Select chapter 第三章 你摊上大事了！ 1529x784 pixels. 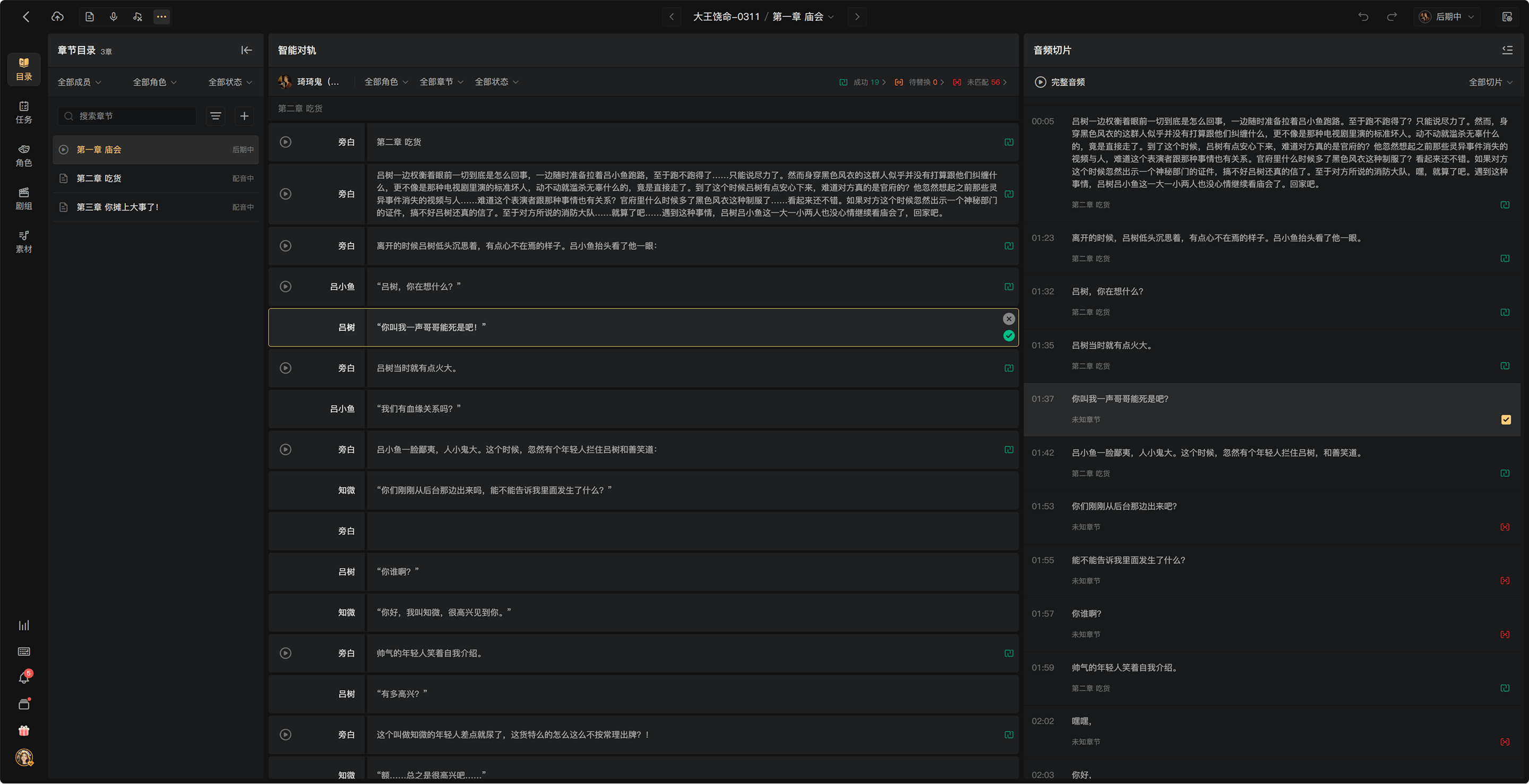click(156, 207)
